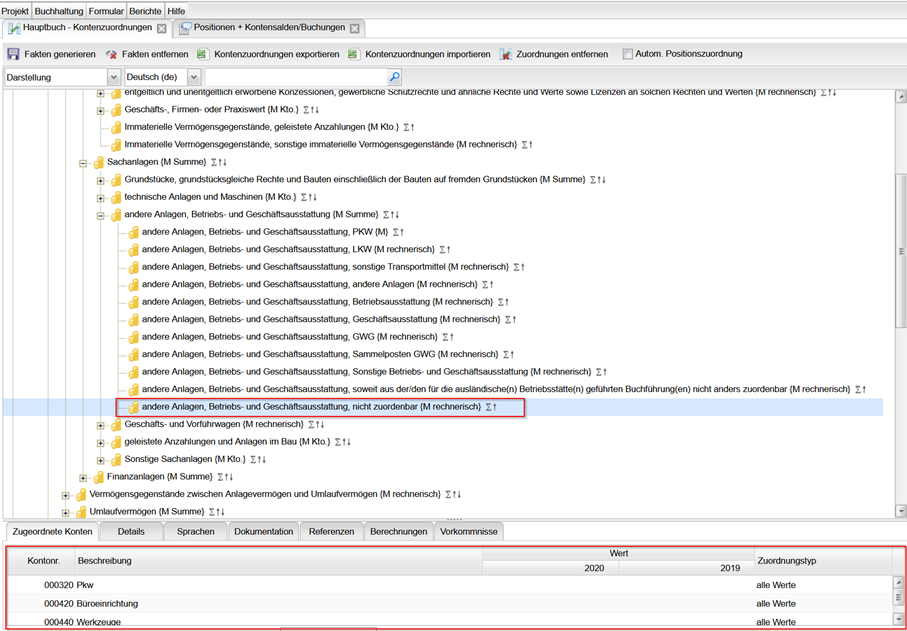Click coin icon of the PKW position
Viewport: 907px width, 631px height.
click(x=134, y=233)
